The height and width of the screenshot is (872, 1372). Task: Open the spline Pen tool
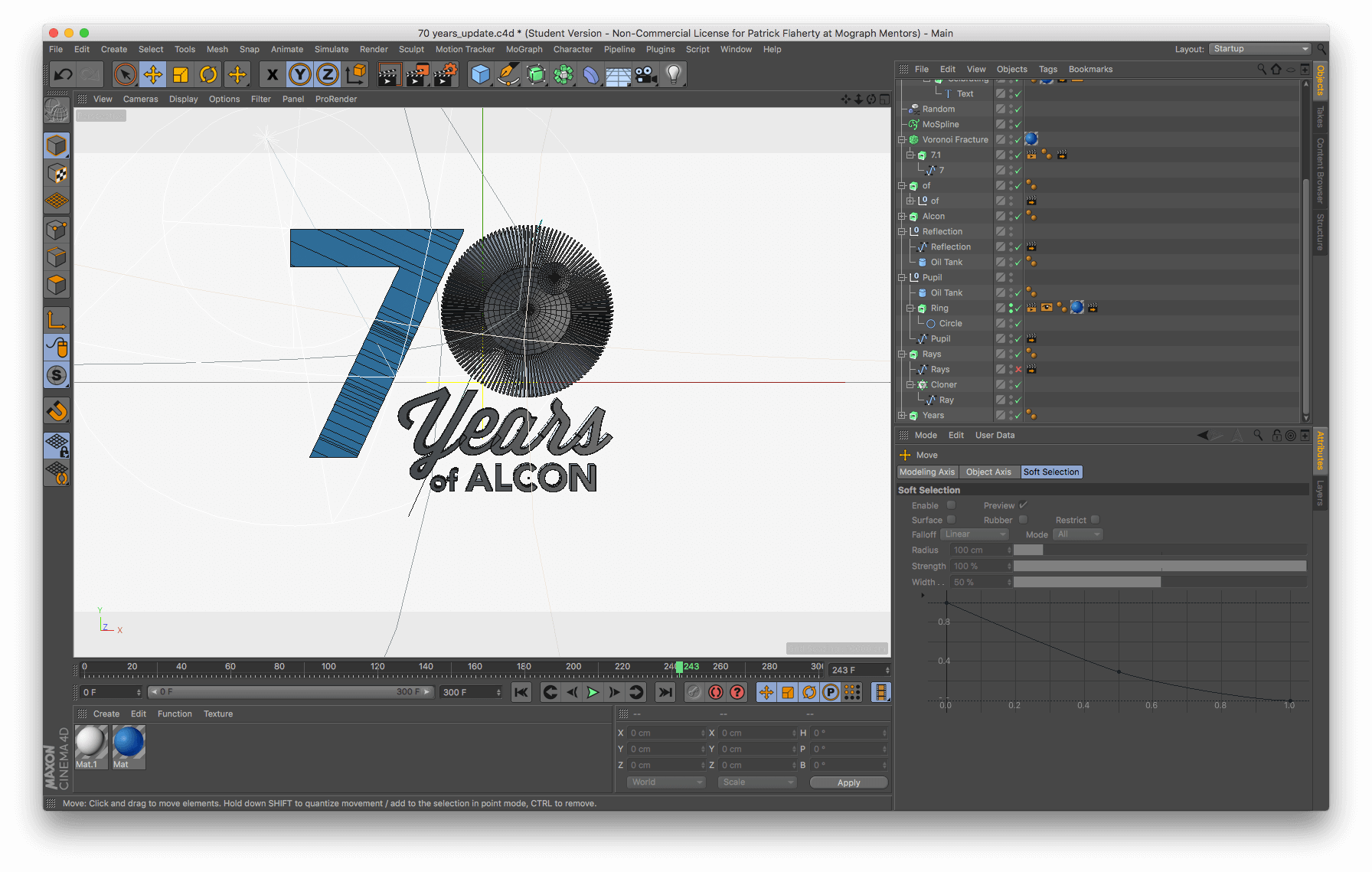[x=508, y=74]
